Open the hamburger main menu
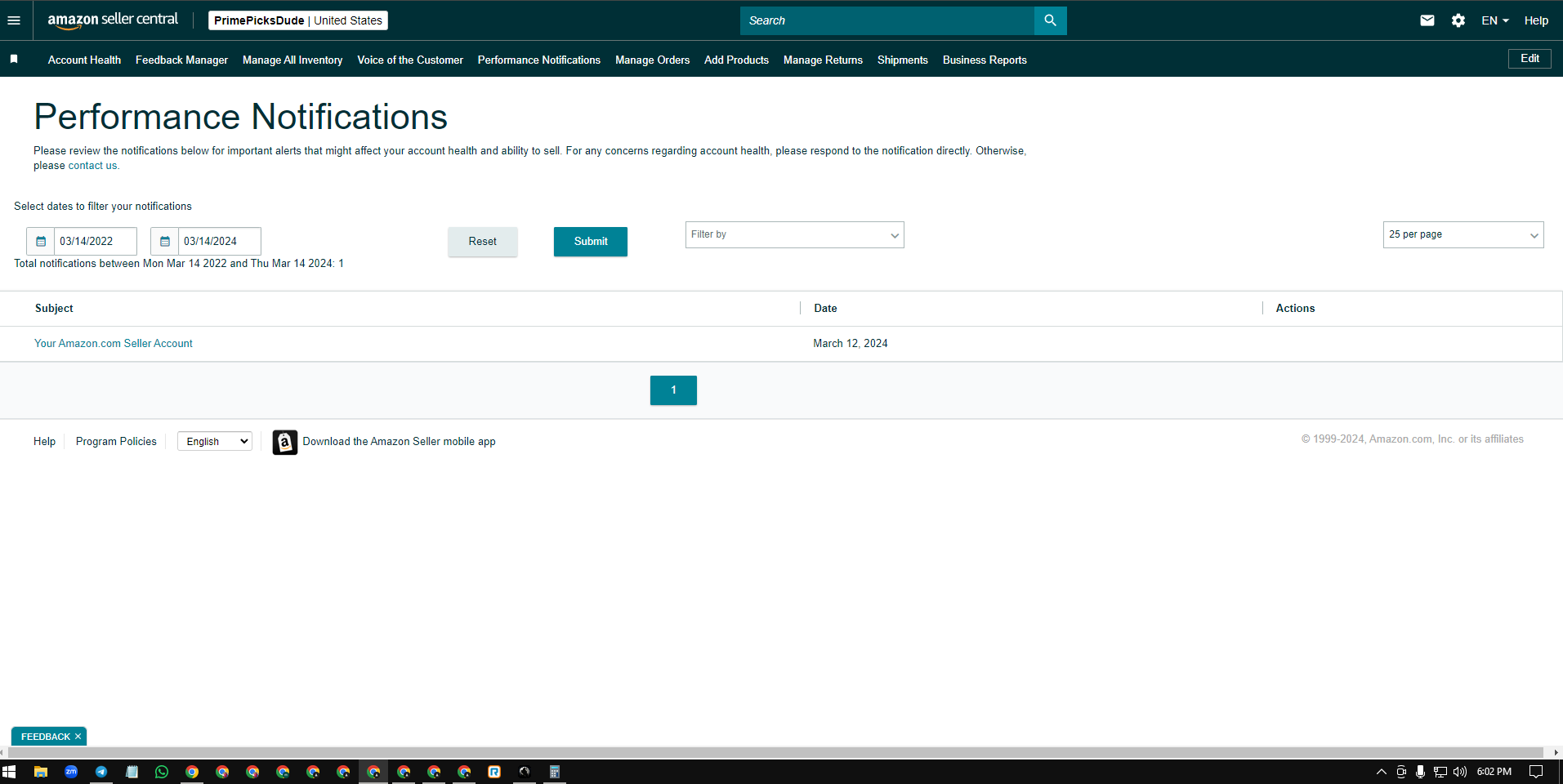This screenshot has width=1563, height=784. [14, 20]
